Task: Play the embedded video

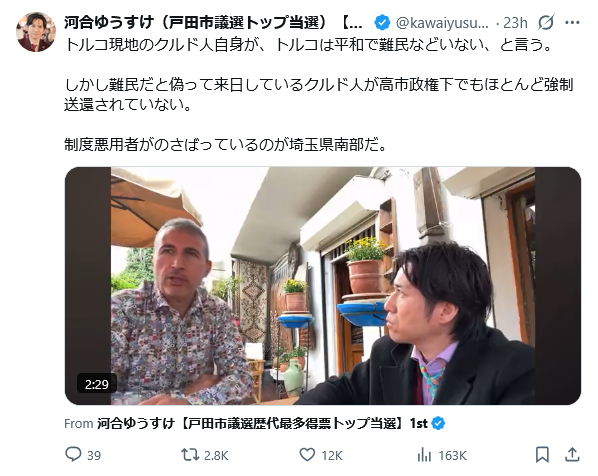Action: point(323,286)
